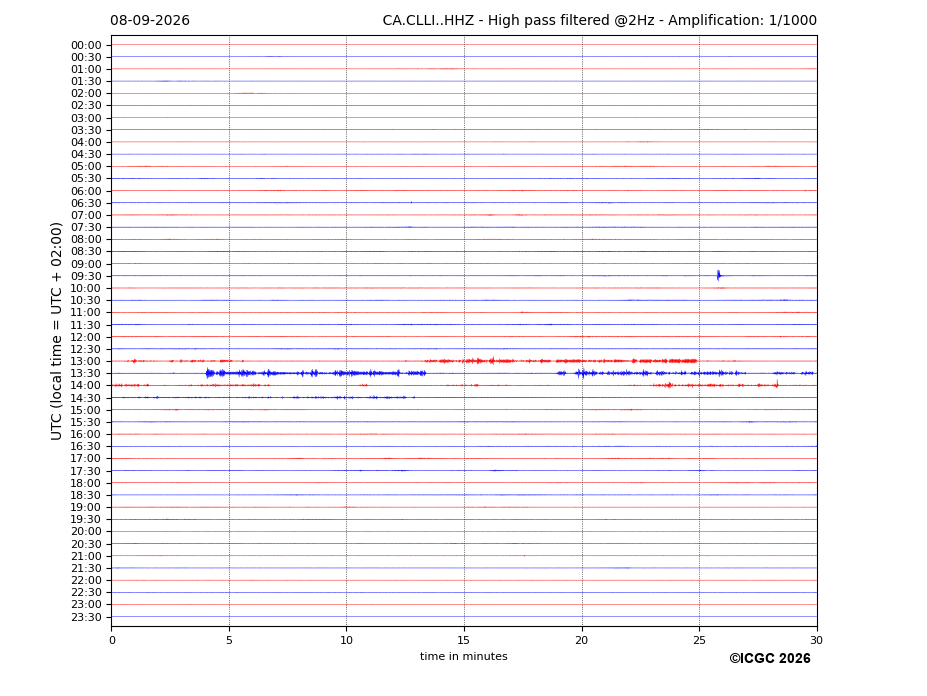Click the UTC local time axis label
Viewport: 927px width, 696px height.
tap(56, 331)
